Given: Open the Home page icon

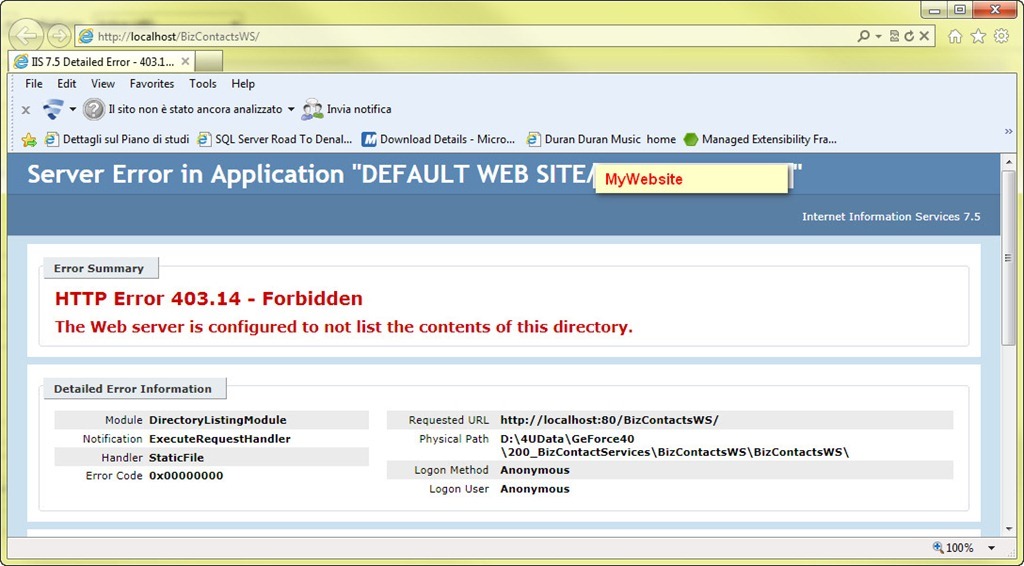Looking at the screenshot, I should 955,36.
